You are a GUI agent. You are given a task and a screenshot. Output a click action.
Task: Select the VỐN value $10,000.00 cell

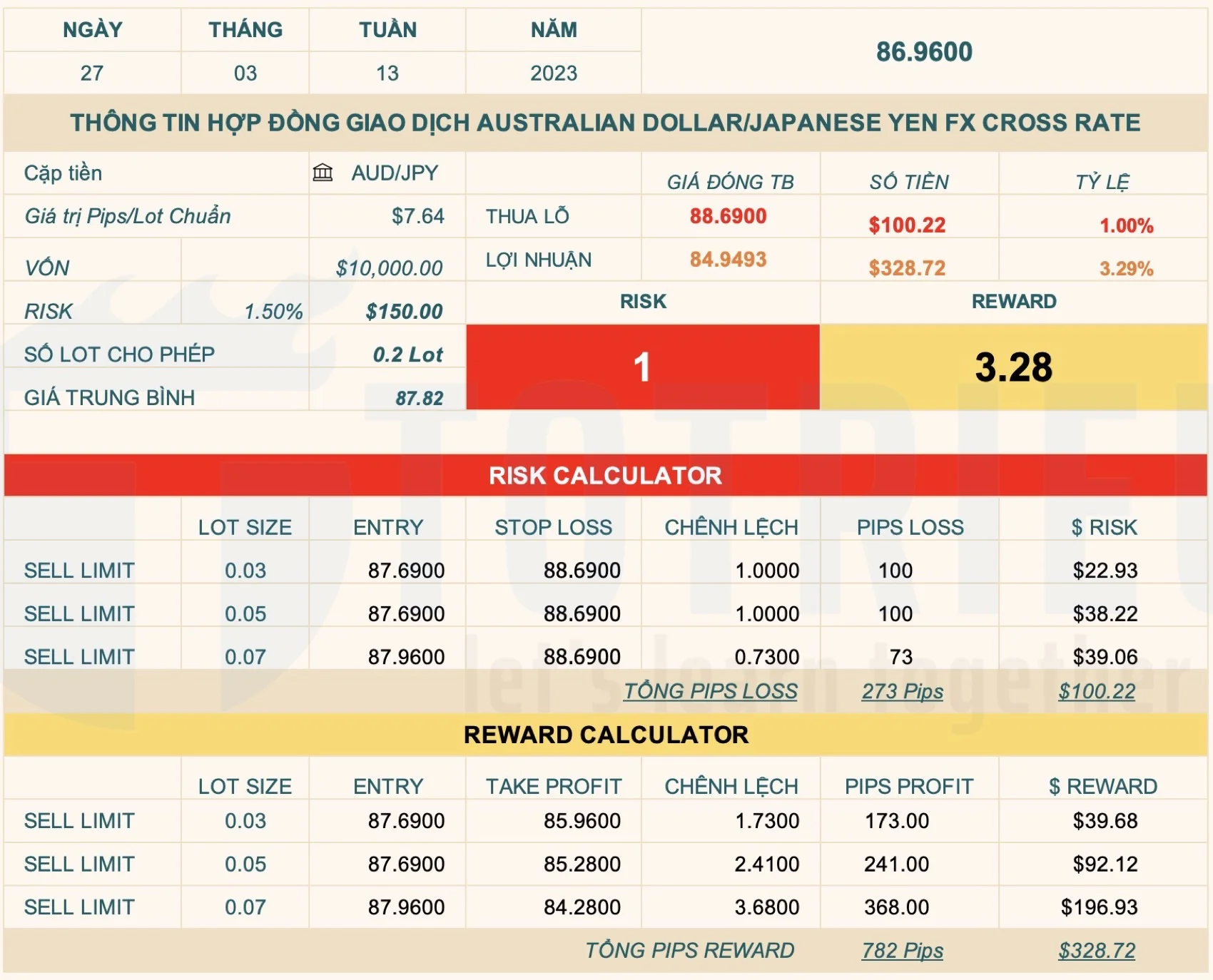[x=389, y=268]
